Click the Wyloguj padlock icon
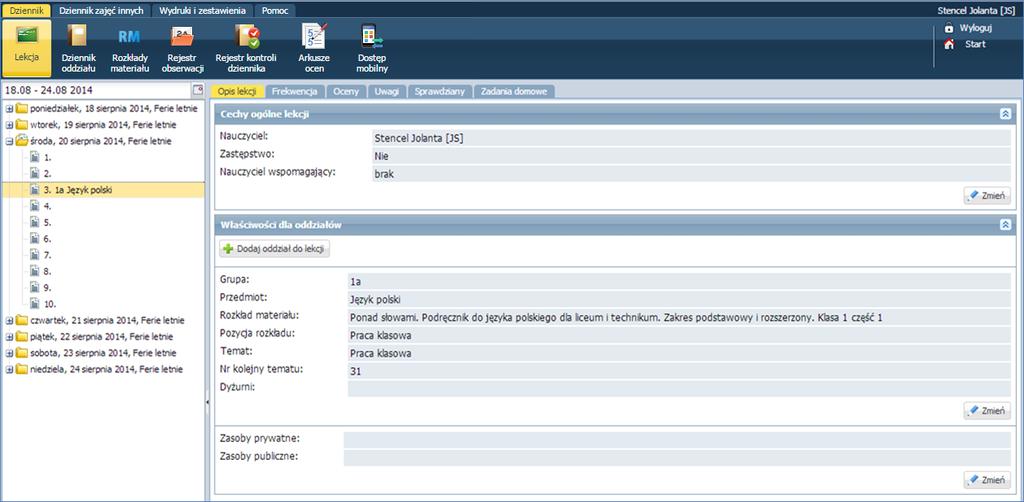This screenshot has height=502, width=1024. click(x=949, y=28)
